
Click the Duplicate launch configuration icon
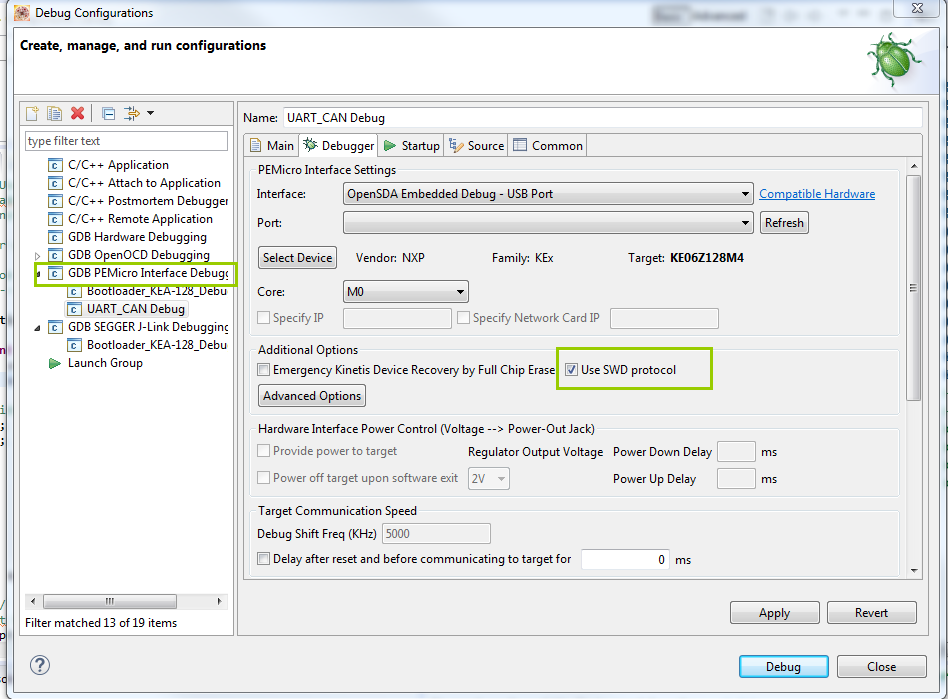[54, 113]
